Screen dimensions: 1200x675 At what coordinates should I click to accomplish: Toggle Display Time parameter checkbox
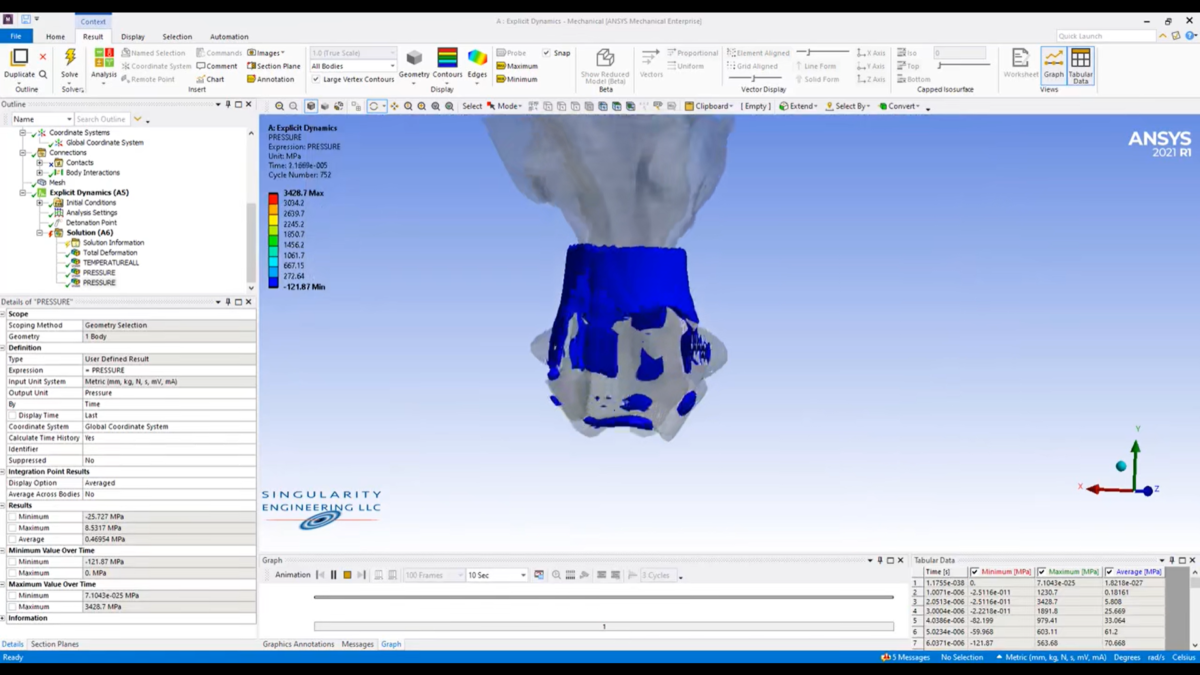pos(12,415)
